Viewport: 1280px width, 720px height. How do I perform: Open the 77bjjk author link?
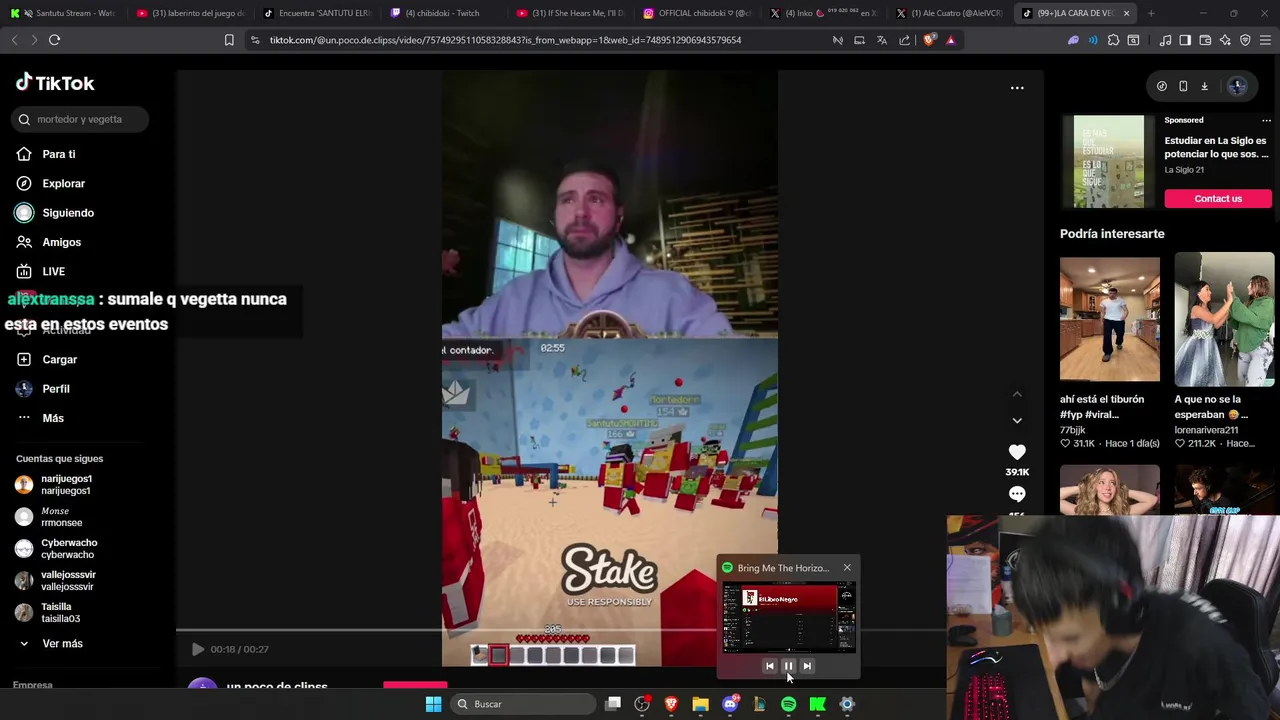[x=1073, y=430]
